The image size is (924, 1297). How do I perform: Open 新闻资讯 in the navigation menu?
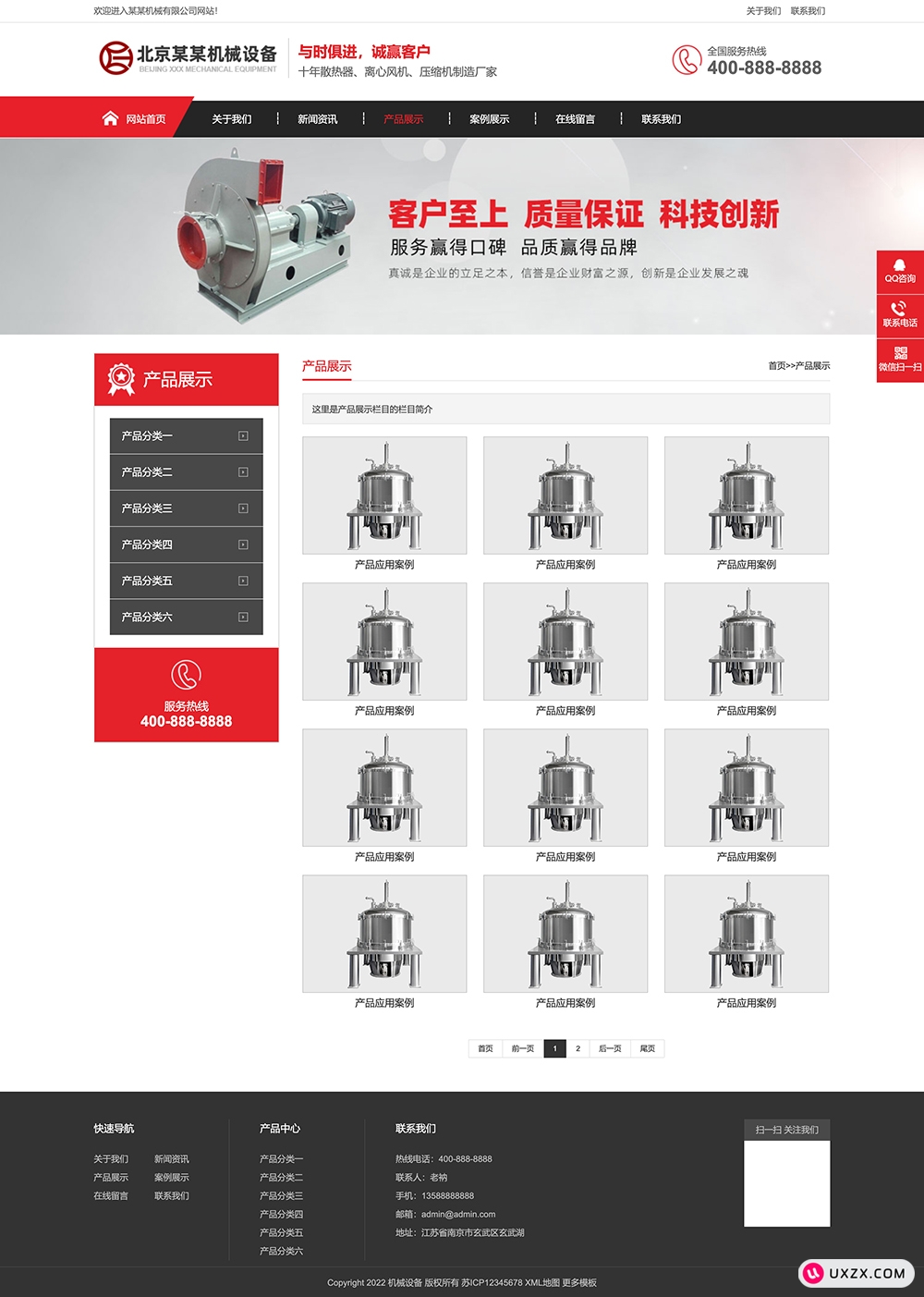point(317,119)
